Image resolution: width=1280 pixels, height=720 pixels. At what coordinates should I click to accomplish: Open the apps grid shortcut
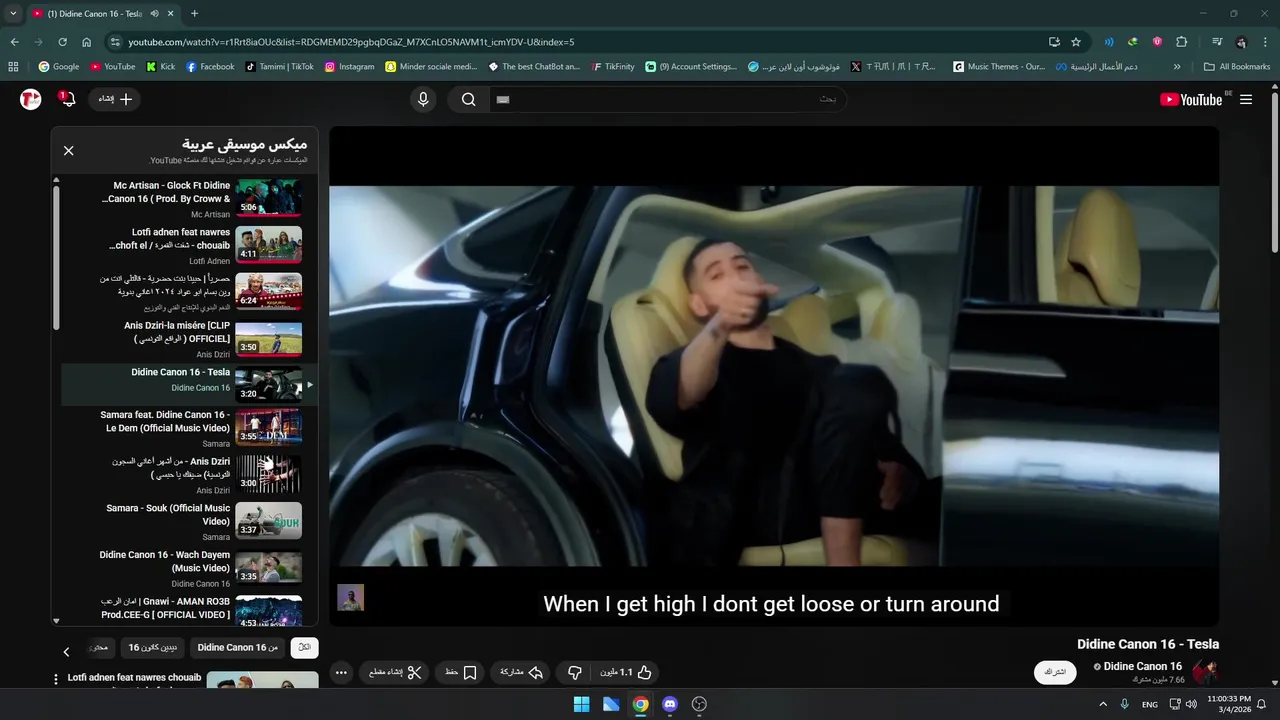pos(13,67)
